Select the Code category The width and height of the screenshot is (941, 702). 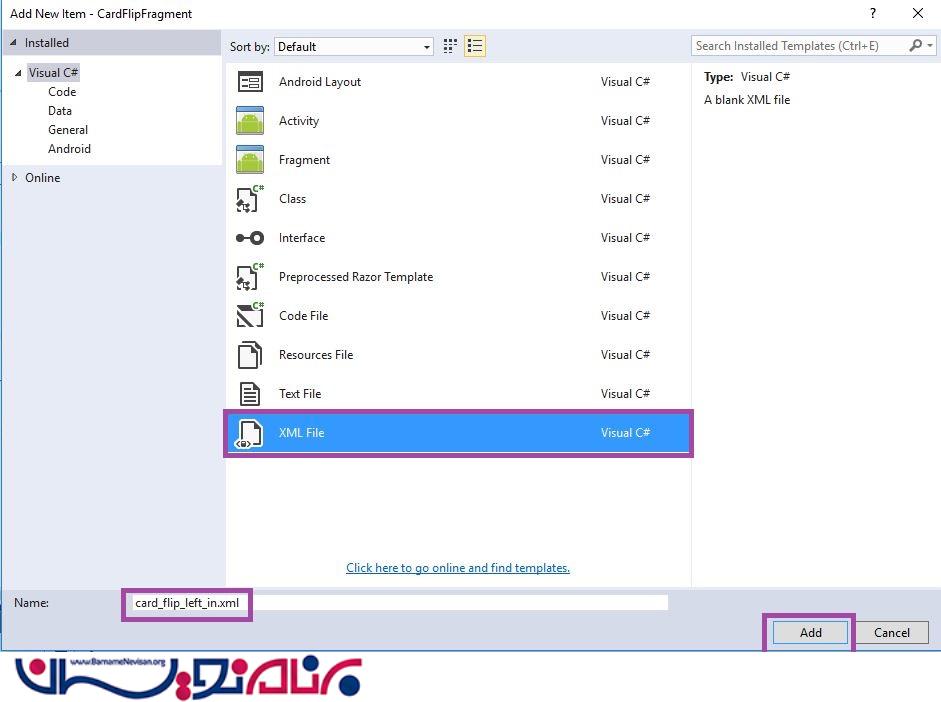[62, 92]
